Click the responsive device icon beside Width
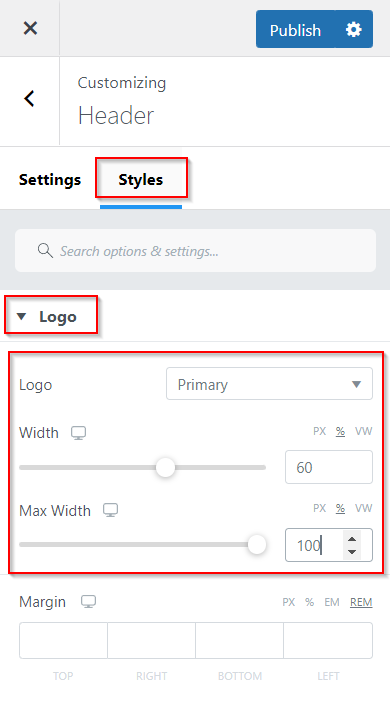Image resolution: width=390 pixels, height=713 pixels. [x=79, y=433]
